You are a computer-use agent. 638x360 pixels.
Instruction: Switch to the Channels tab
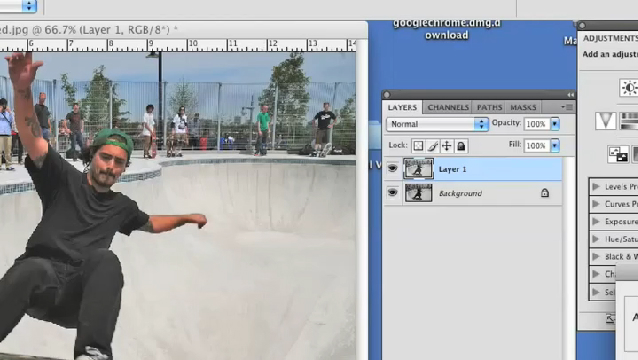pos(448,107)
